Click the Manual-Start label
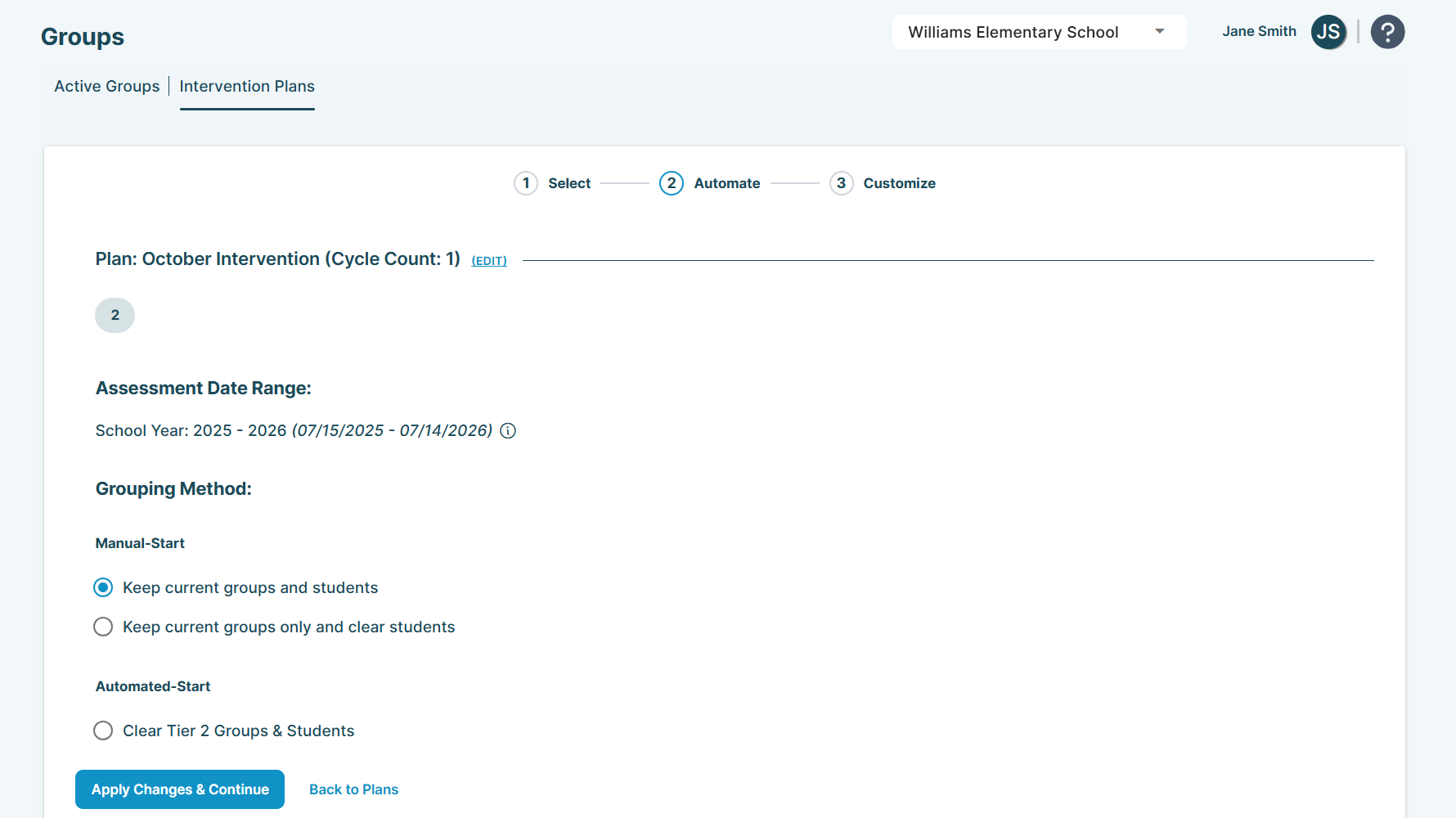Screen dimensions: 1456x818 click(140, 543)
